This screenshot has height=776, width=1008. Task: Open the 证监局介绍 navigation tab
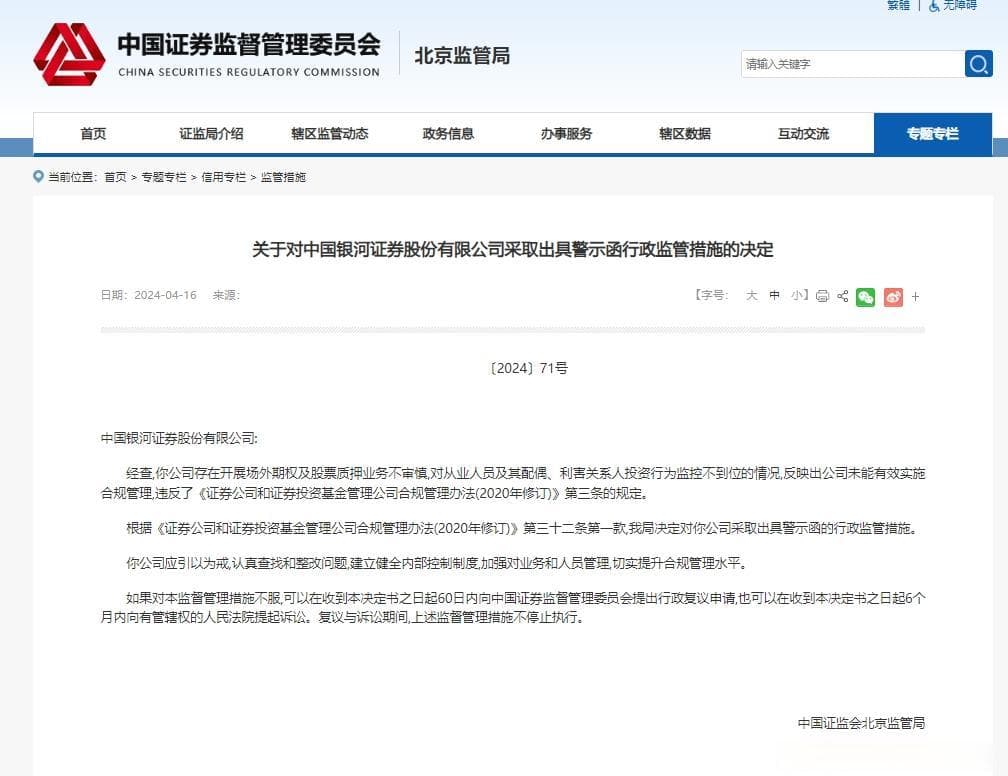tap(212, 134)
